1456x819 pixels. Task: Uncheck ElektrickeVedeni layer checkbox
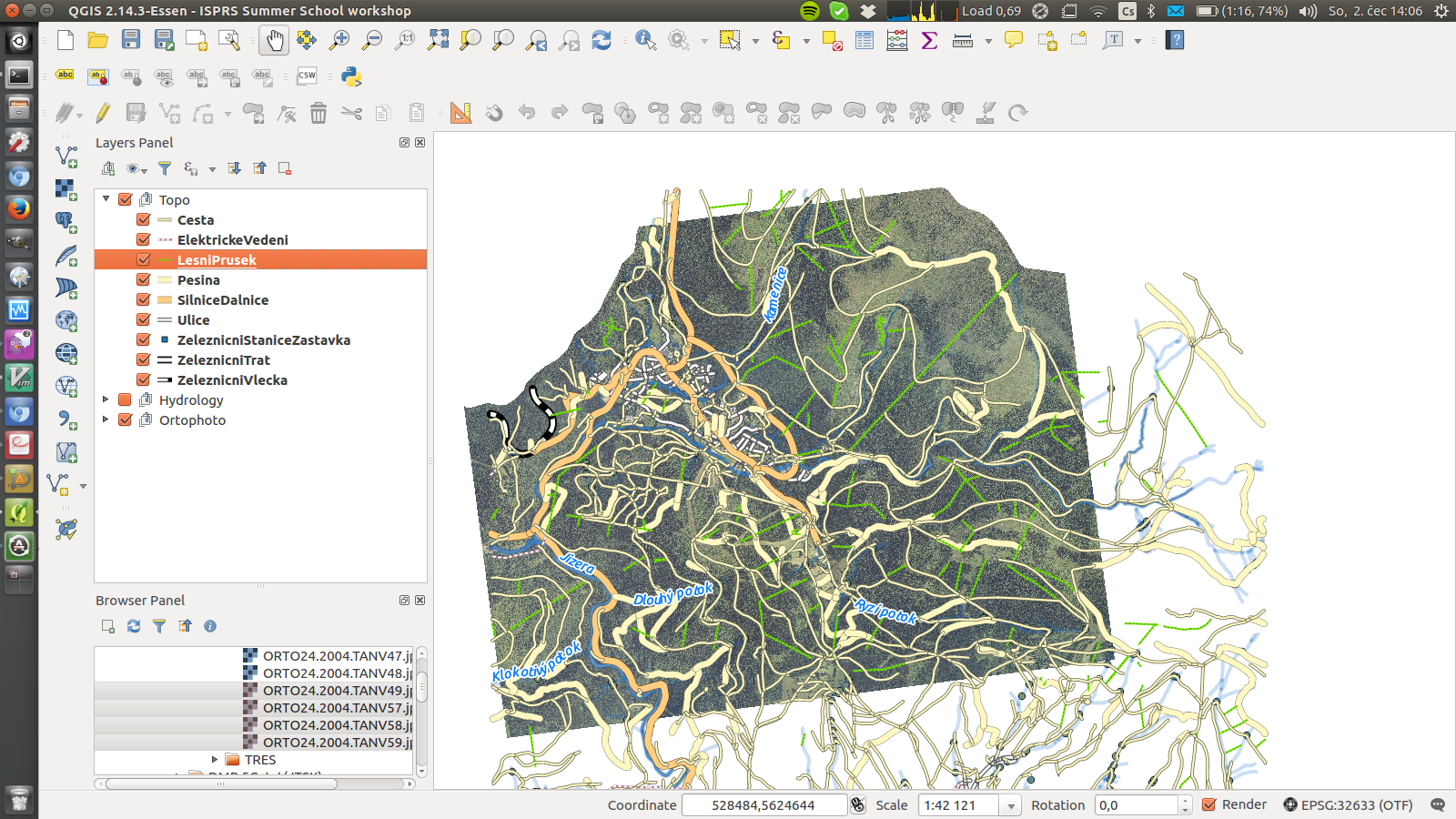click(x=144, y=239)
